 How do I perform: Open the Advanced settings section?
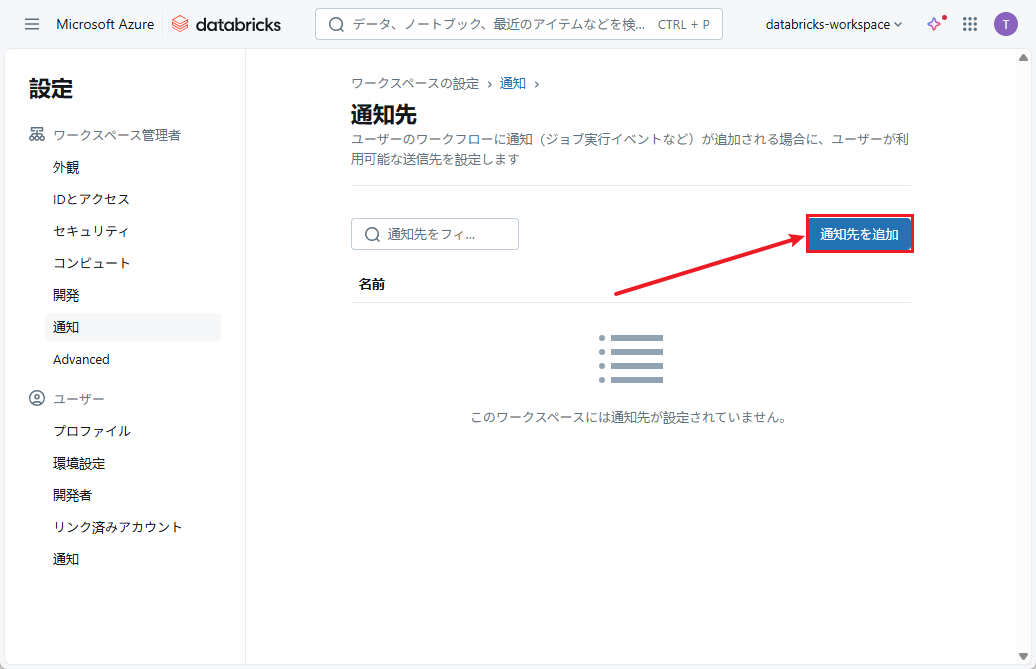(81, 359)
